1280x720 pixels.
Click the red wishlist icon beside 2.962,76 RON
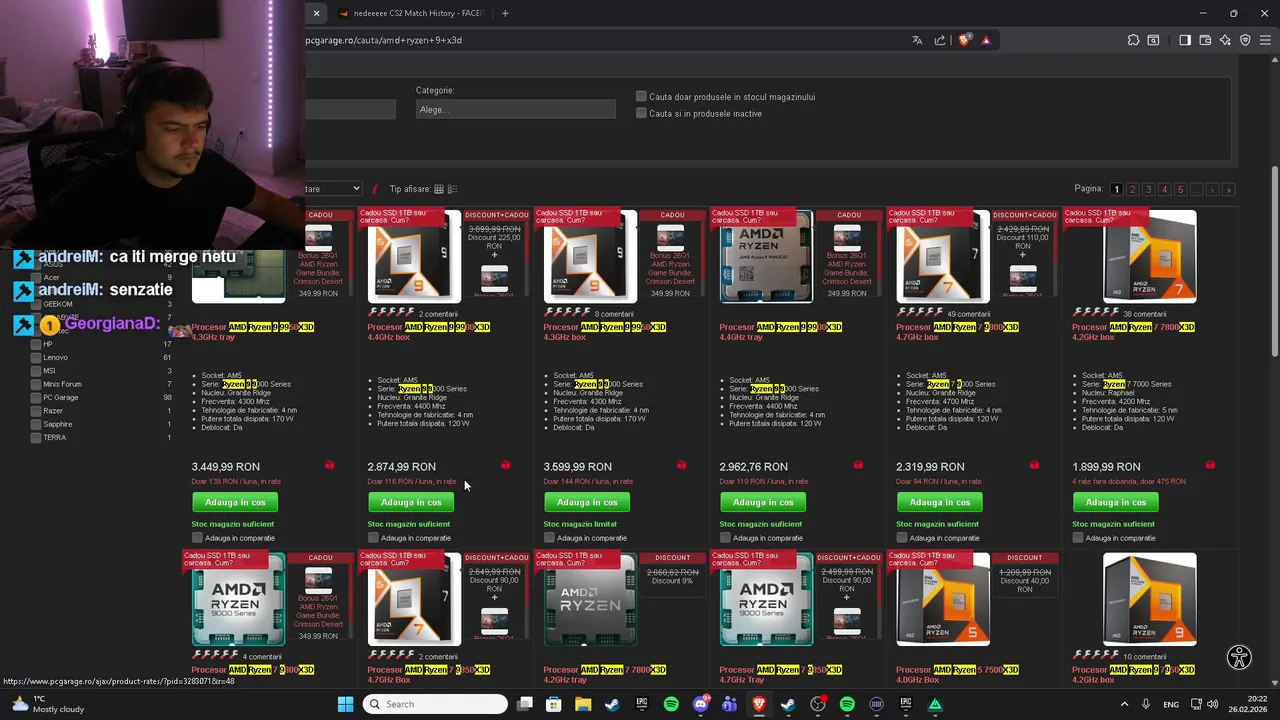coord(858,465)
